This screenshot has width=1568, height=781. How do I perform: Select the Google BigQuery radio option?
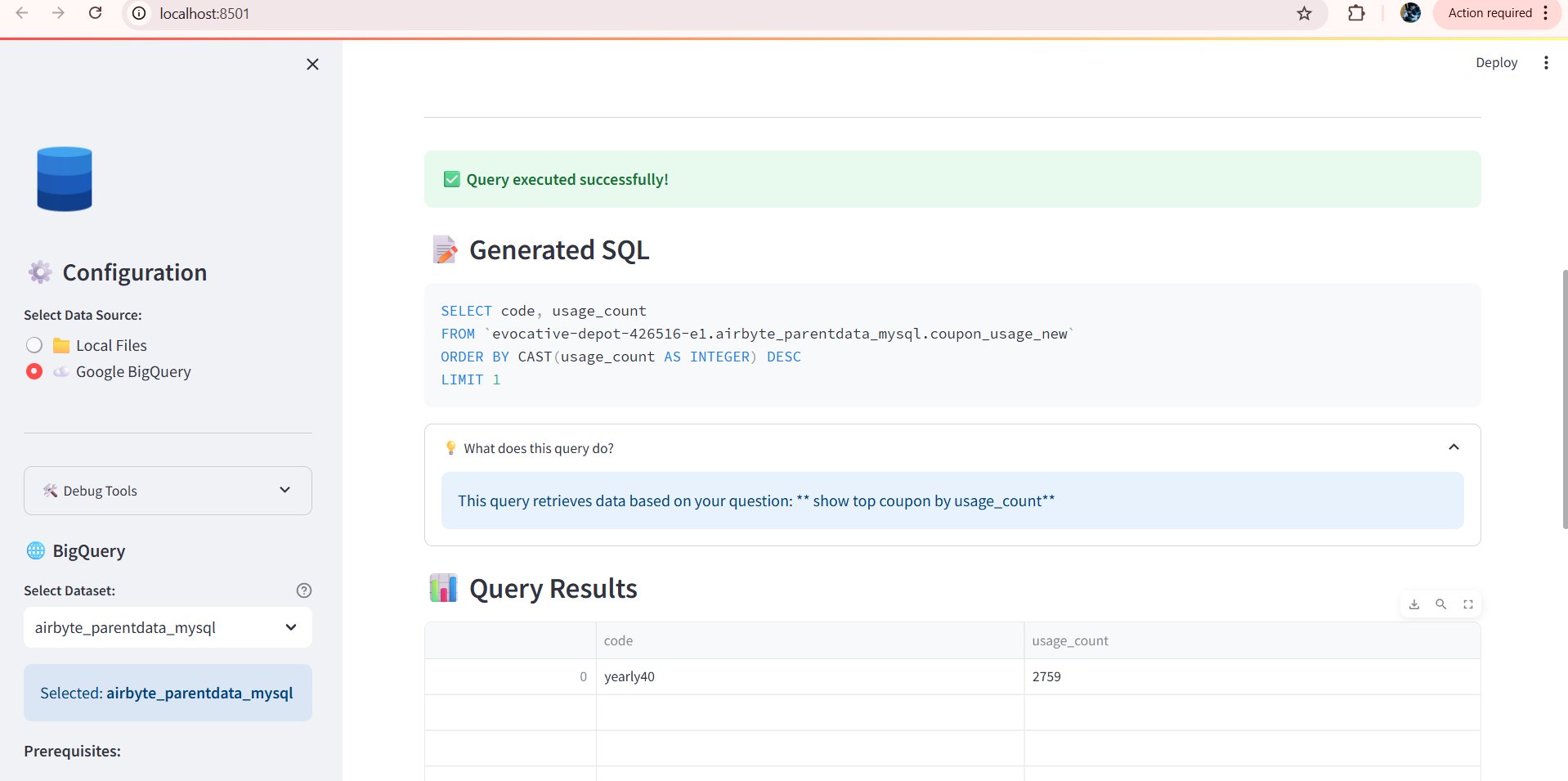[x=109, y=371]
